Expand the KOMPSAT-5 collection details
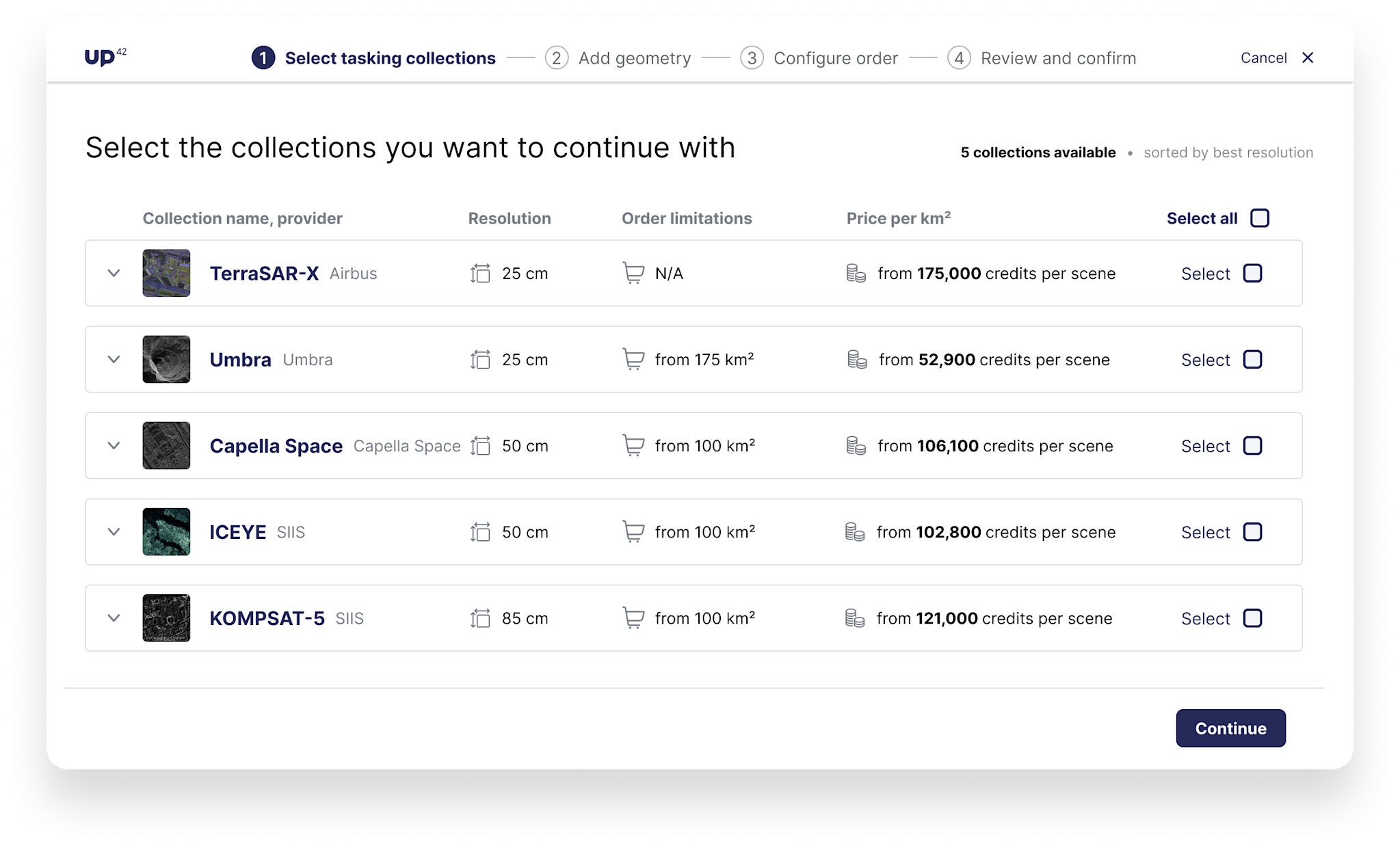Image resolution: width=1400 pixels, height=848 pixels. [x=114, y=618]
